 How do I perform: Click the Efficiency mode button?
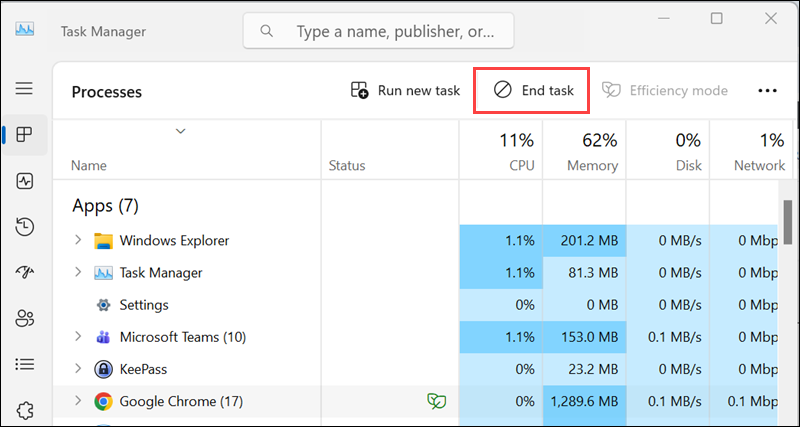[x=665, y=90]
